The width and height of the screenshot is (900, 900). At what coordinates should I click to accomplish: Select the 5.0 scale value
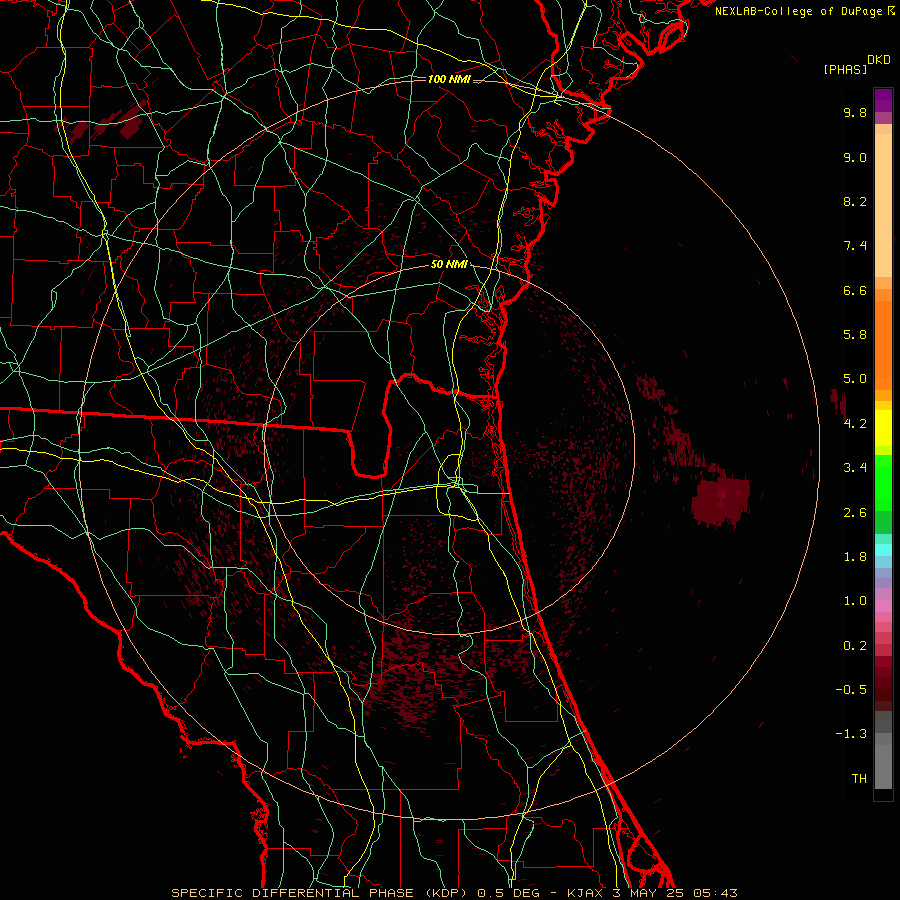tap(855, 379)
